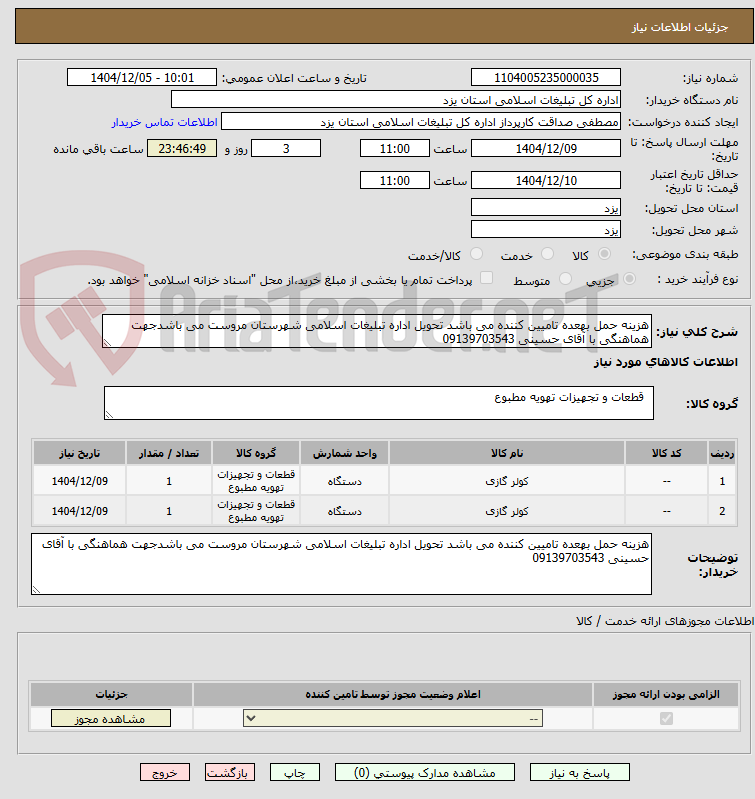Click the جزئیات column header in permits table
Image resolution: width=755 pixels, height=799 pixels.
tap(112, 695)
